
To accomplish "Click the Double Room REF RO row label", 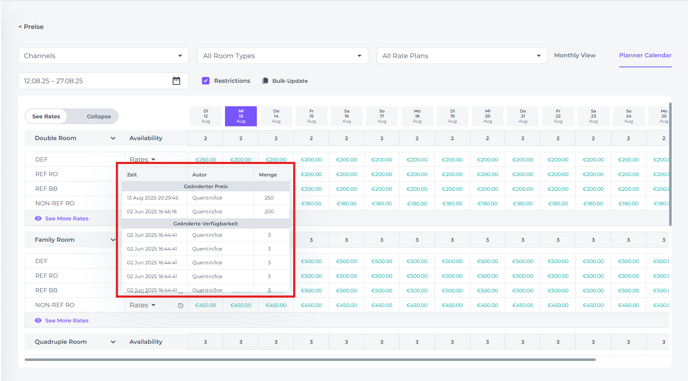I will pyautogui.click(x=47, y=174).
